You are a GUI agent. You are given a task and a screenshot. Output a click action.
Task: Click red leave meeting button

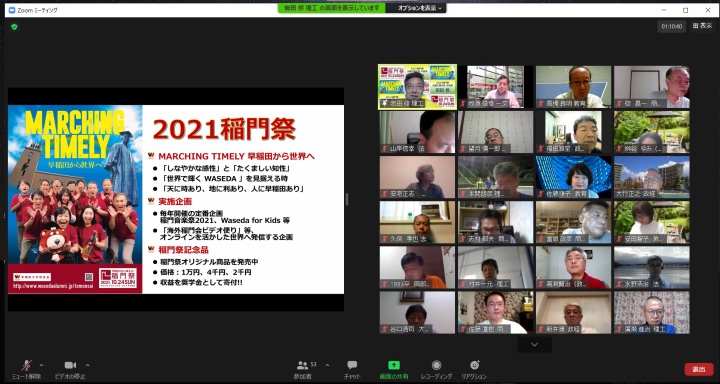pos(699,369)
